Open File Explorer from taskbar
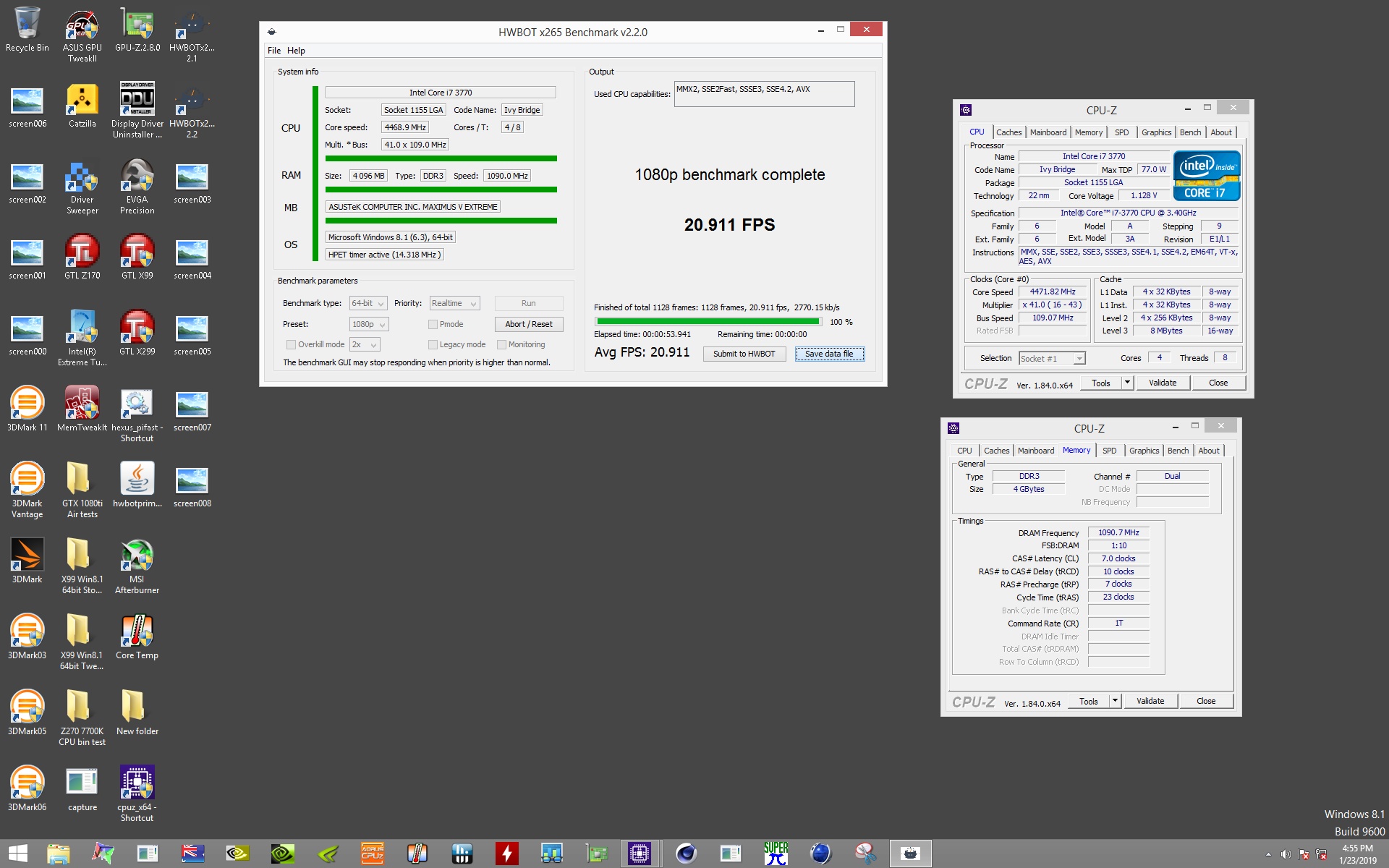Screen dimensions: 1389x868 coord(58,854)
